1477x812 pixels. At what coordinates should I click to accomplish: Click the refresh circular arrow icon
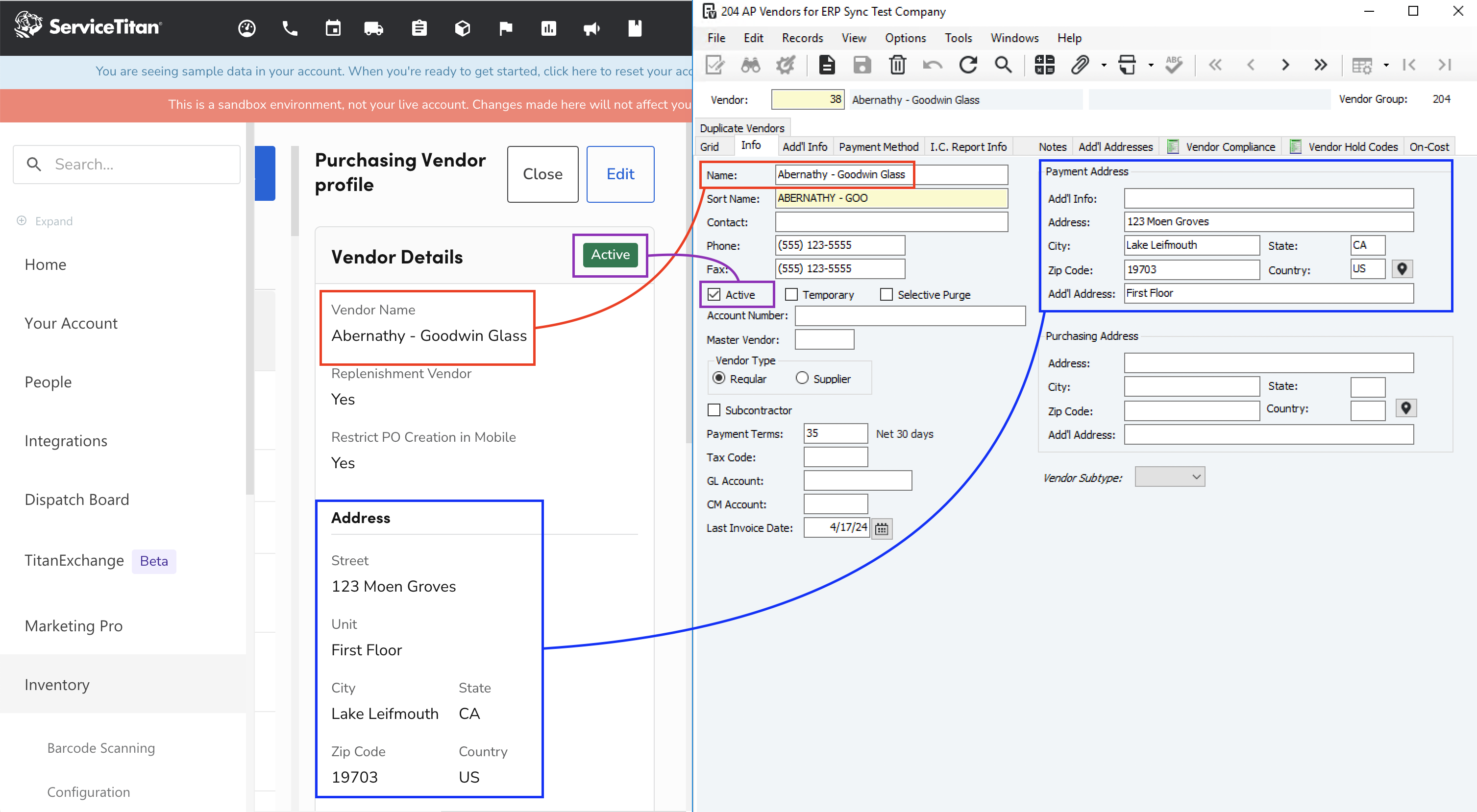(968, 65)
